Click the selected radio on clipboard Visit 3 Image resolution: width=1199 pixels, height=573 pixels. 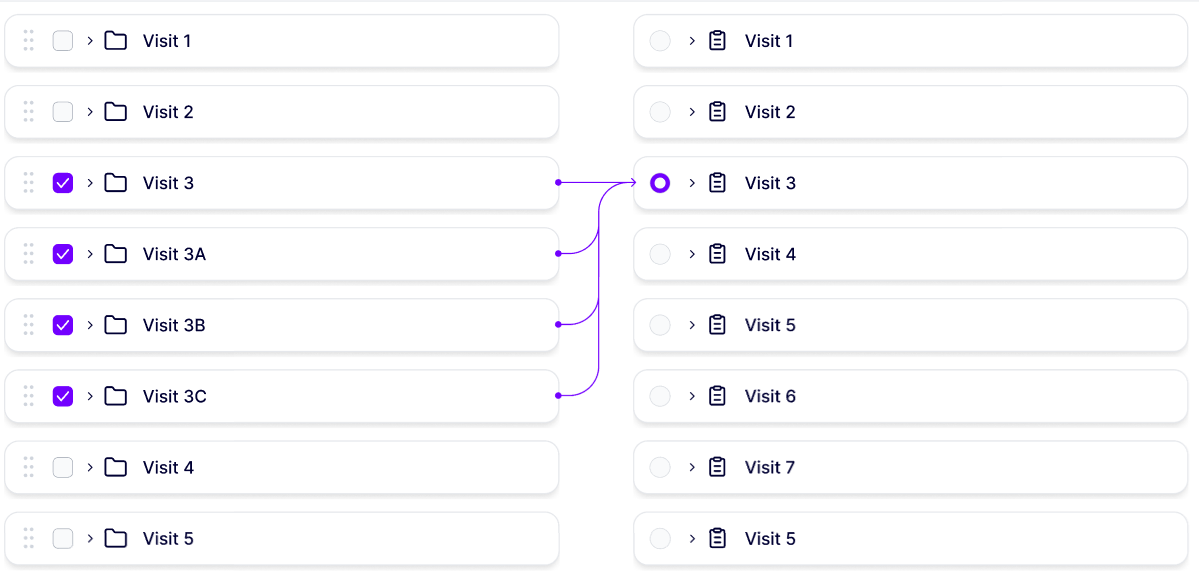pyautogui.click(x=660, y=183)
